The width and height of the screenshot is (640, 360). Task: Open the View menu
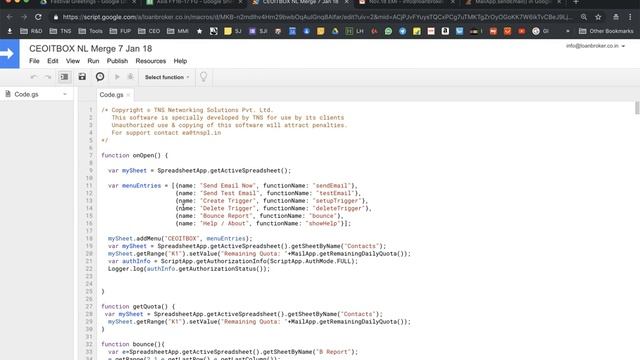[73, 61]
